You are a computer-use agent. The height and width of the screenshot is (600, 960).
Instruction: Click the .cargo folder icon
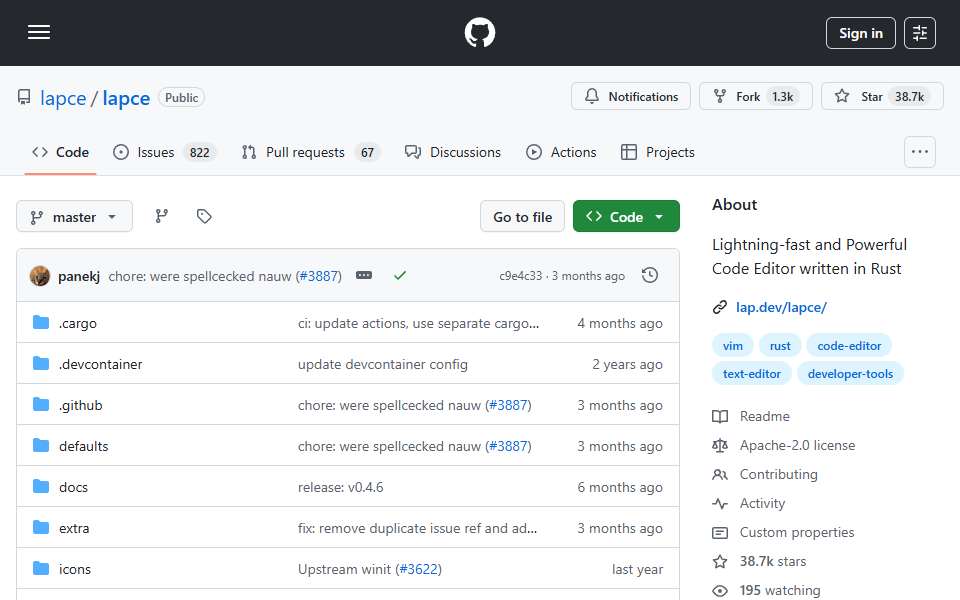click(41, 323)
